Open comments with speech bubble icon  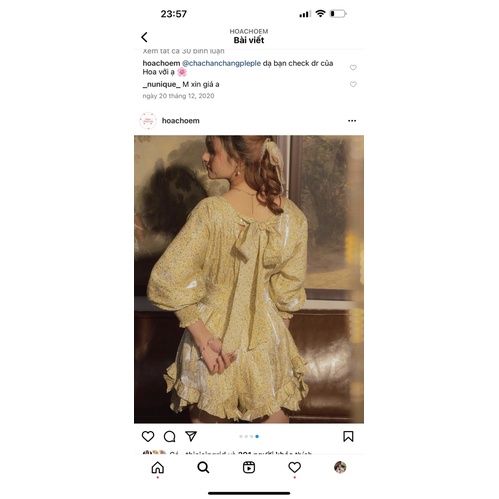[169, 436]
